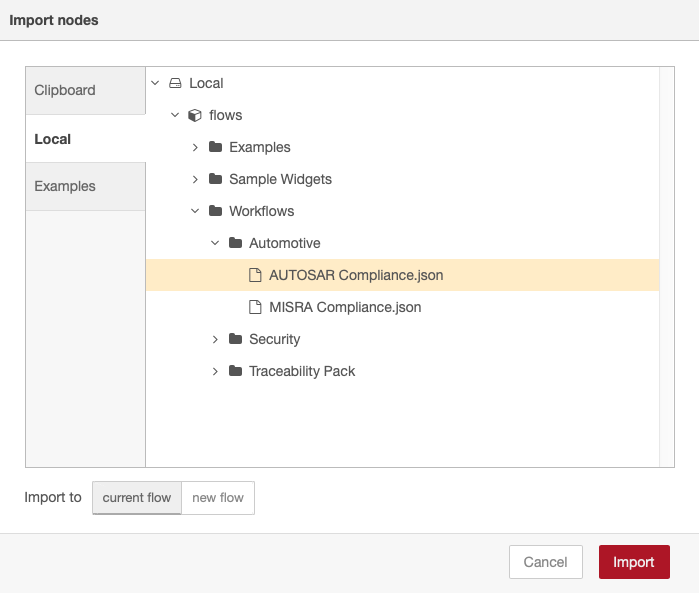
Task: Click the flows package cube icon
Action: tap(195, 115)
